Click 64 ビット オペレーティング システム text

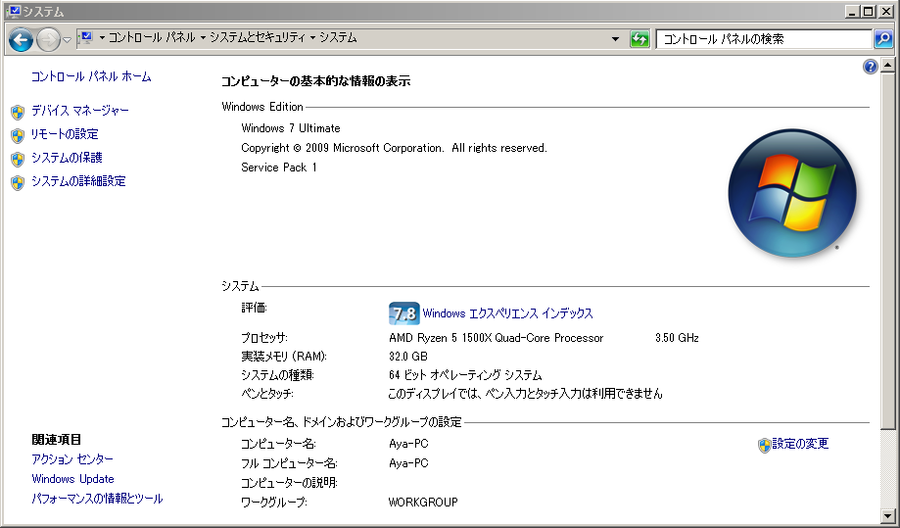pos(465,375)
